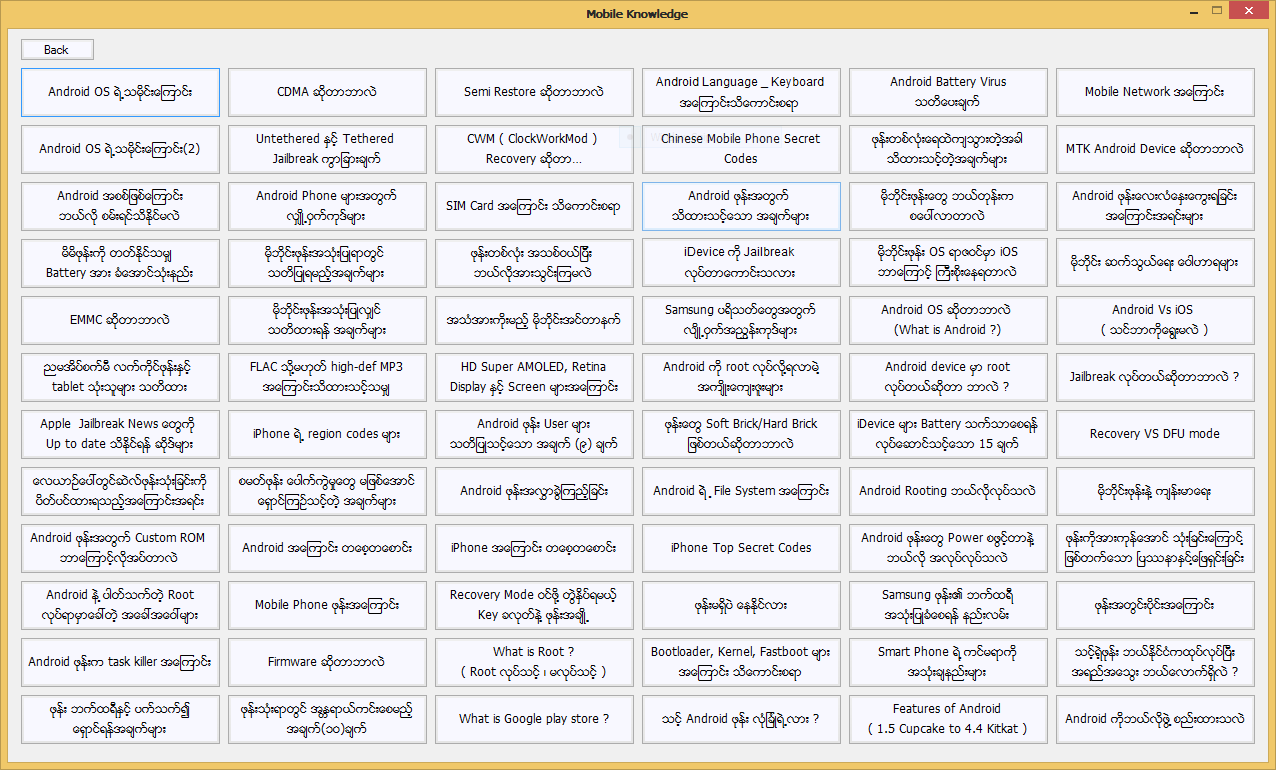
Task: Open Samsung secret codes topic
Action: coord(741,320)
